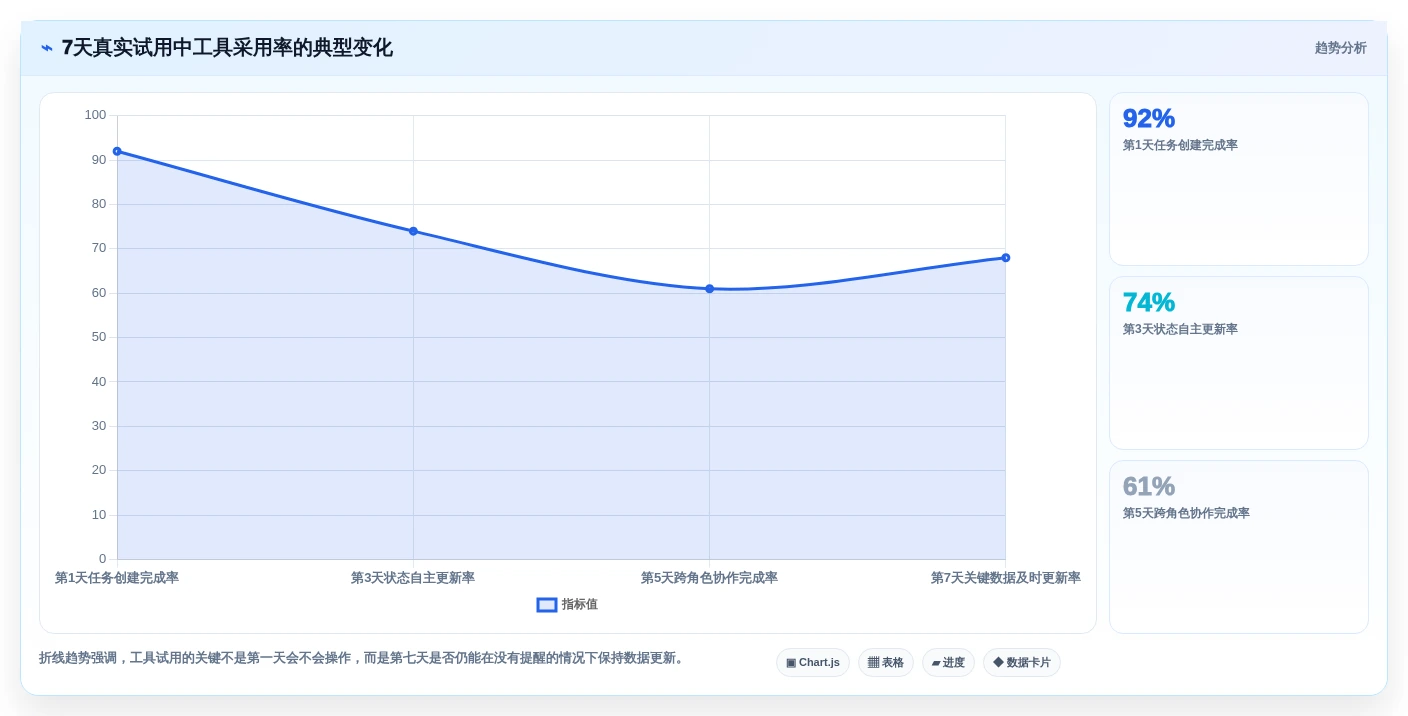Click the 指标值 legend label

tap(580, 605)
